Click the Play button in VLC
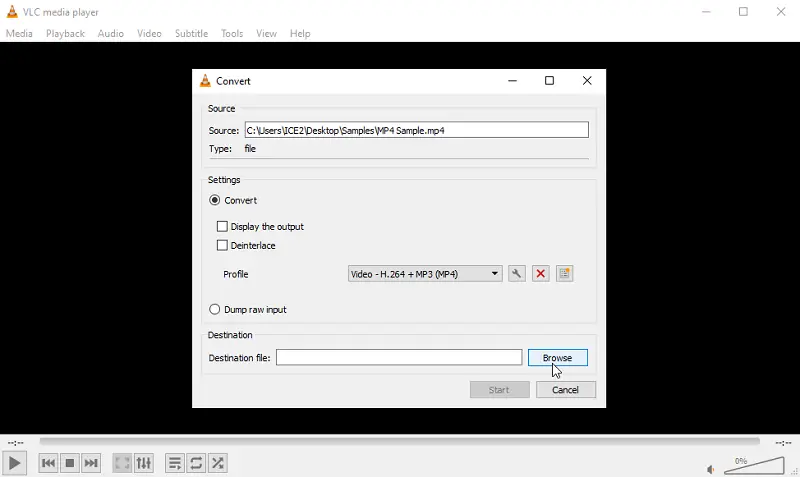Viewport: 800px width, 477px height. [14, 463]
